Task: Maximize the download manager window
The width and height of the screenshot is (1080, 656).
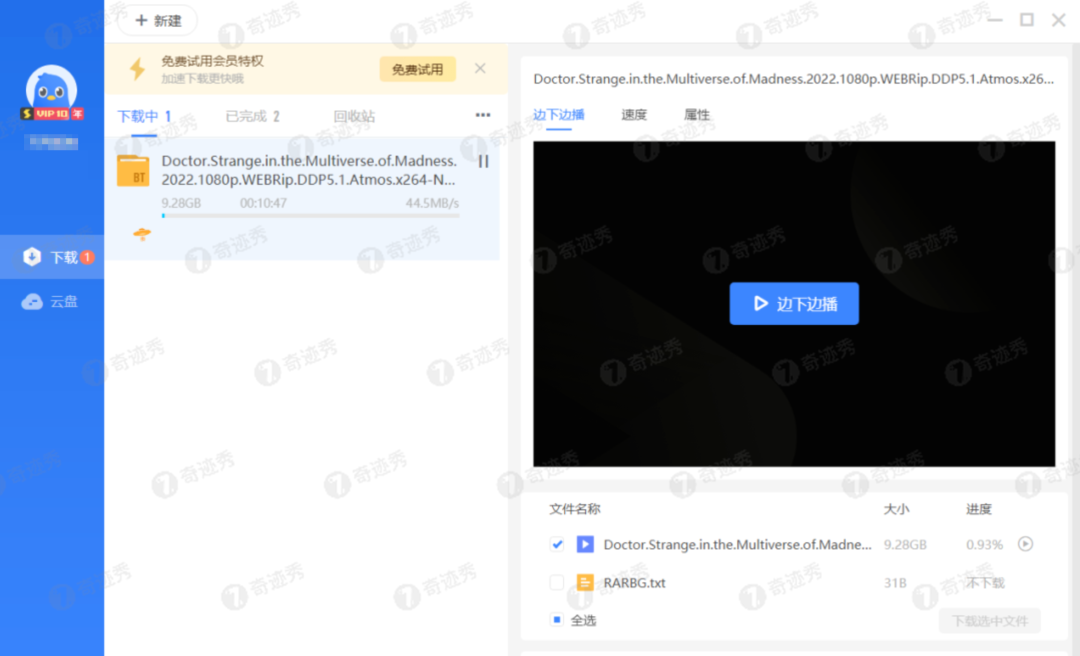Action: click(1027, 20)
